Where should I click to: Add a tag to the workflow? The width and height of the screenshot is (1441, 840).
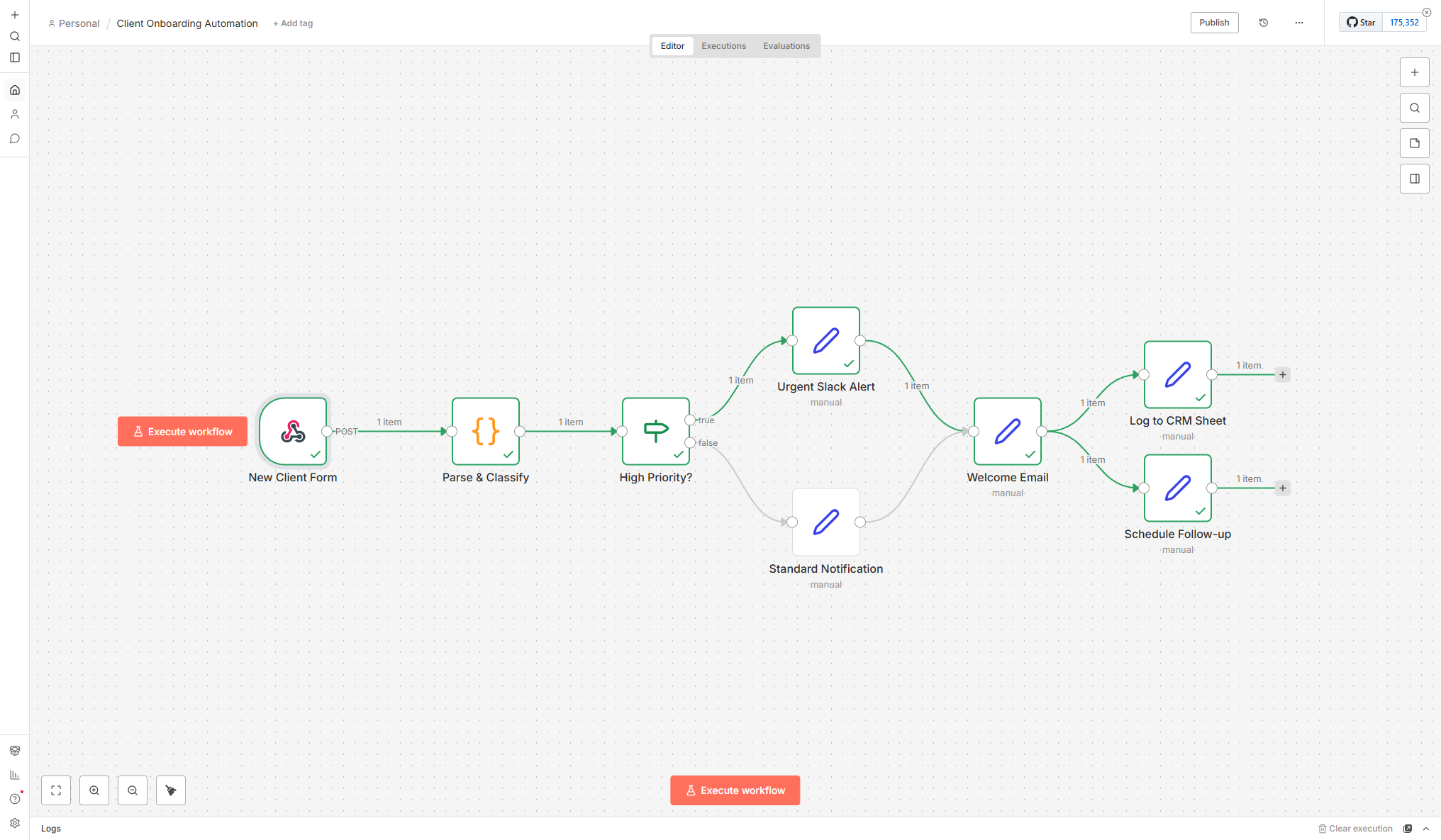[293, 23]
